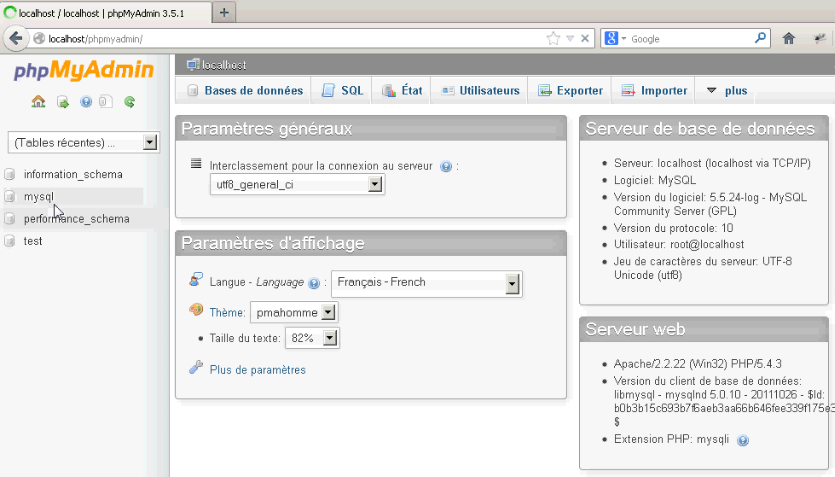Bookmark this page with star icon
Image resolution: width=835 pixels, height=477 pixels.
553,39
